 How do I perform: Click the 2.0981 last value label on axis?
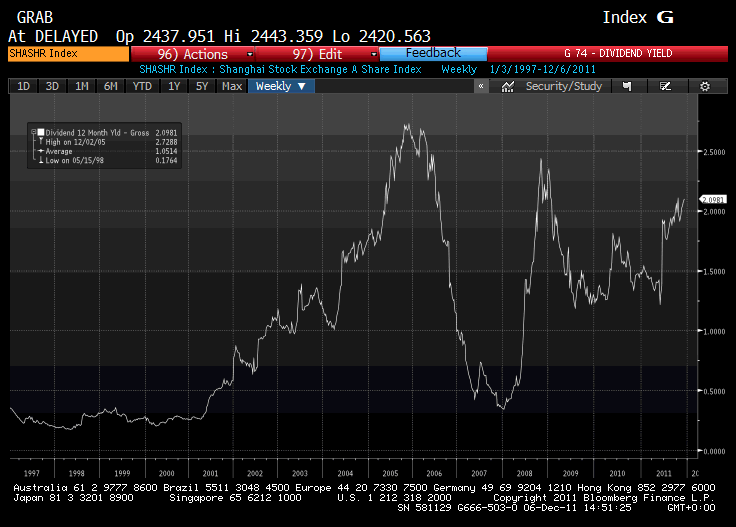713,200
